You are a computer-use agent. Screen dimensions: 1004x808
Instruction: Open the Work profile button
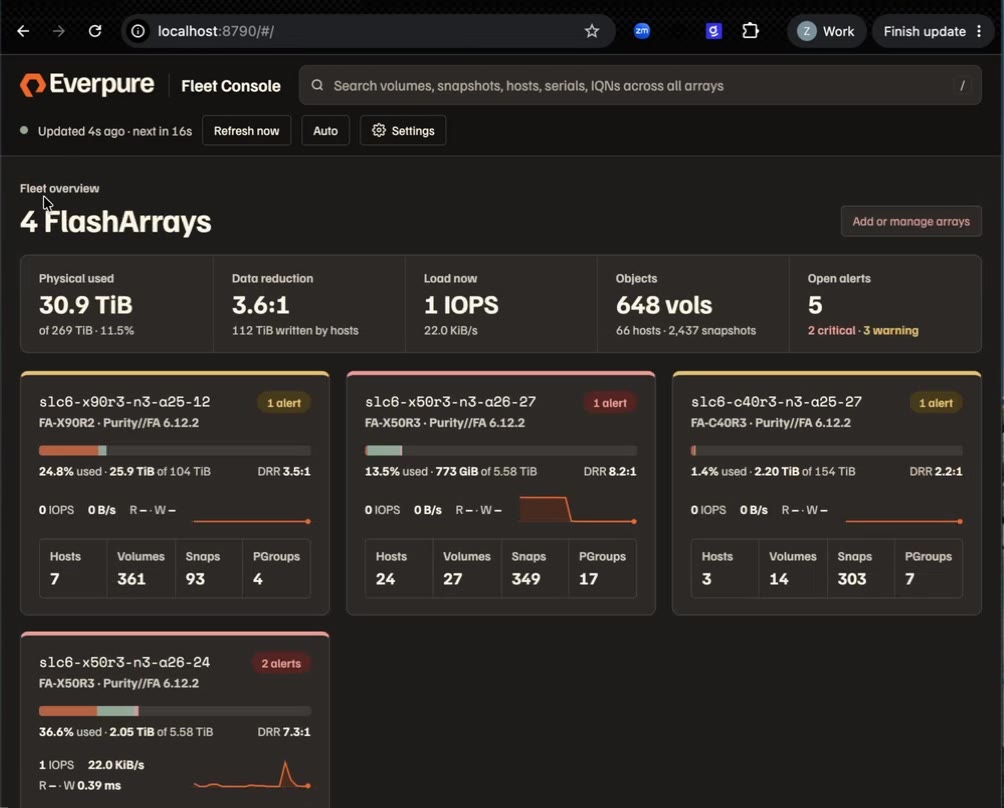pos(826,31)
